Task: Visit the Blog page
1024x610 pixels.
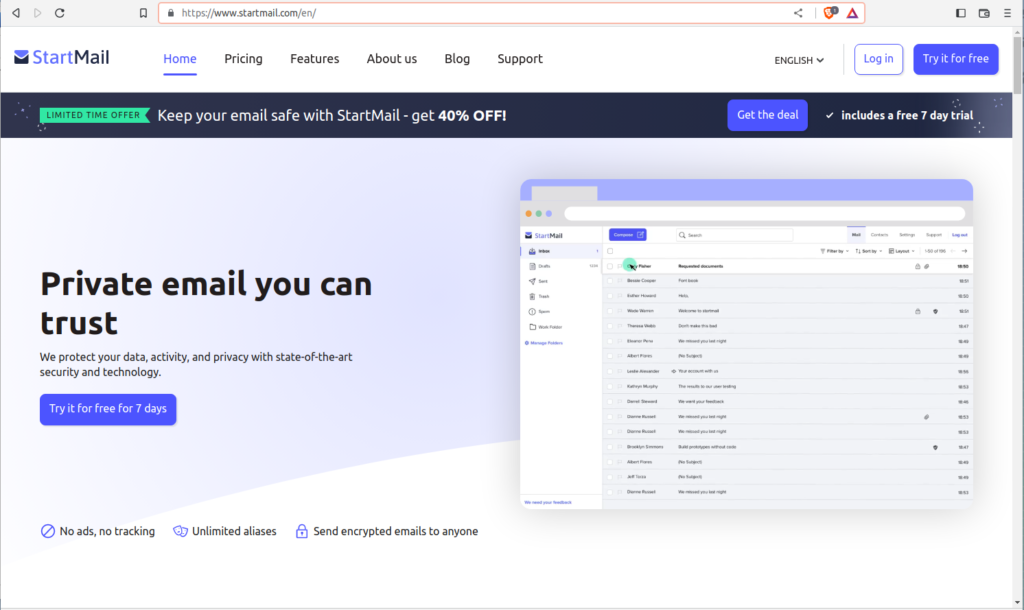Action: point(457,59)
